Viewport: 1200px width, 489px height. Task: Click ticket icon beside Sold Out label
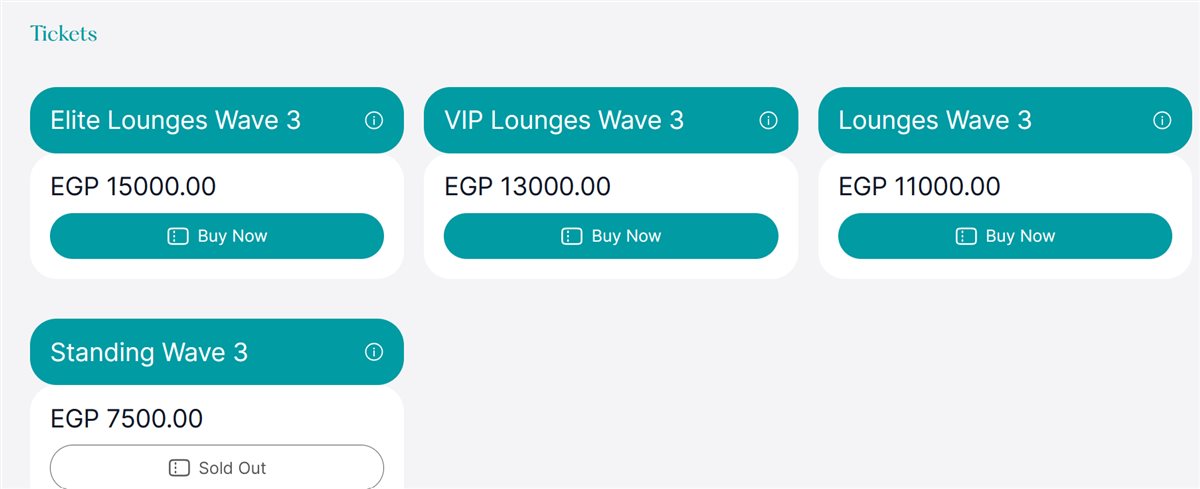[x=178, y=468]
